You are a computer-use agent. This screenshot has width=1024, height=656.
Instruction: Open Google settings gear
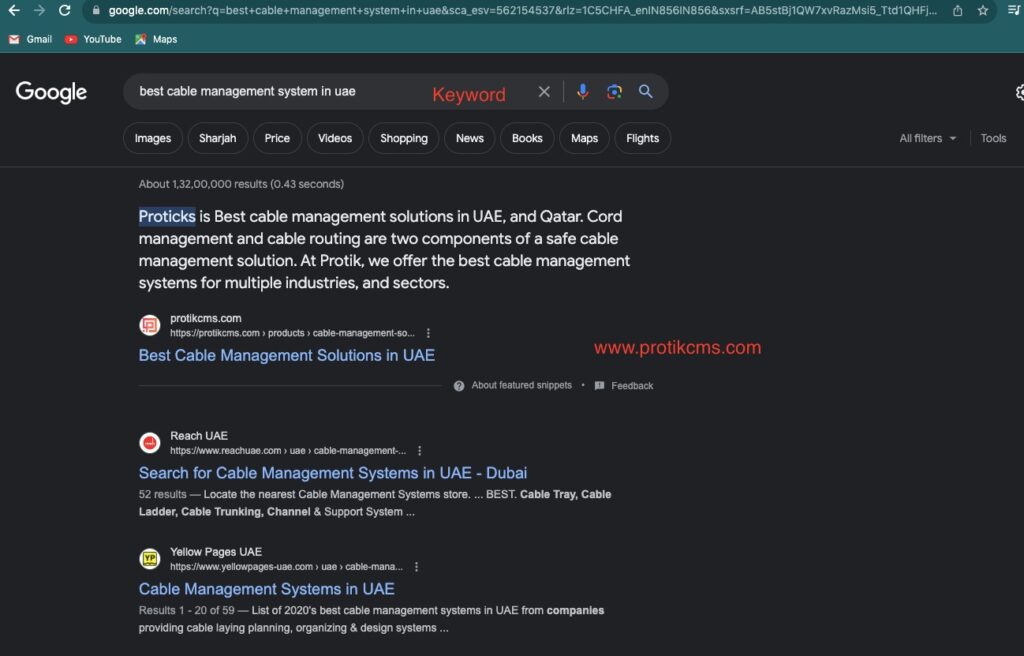point(1019,92)
